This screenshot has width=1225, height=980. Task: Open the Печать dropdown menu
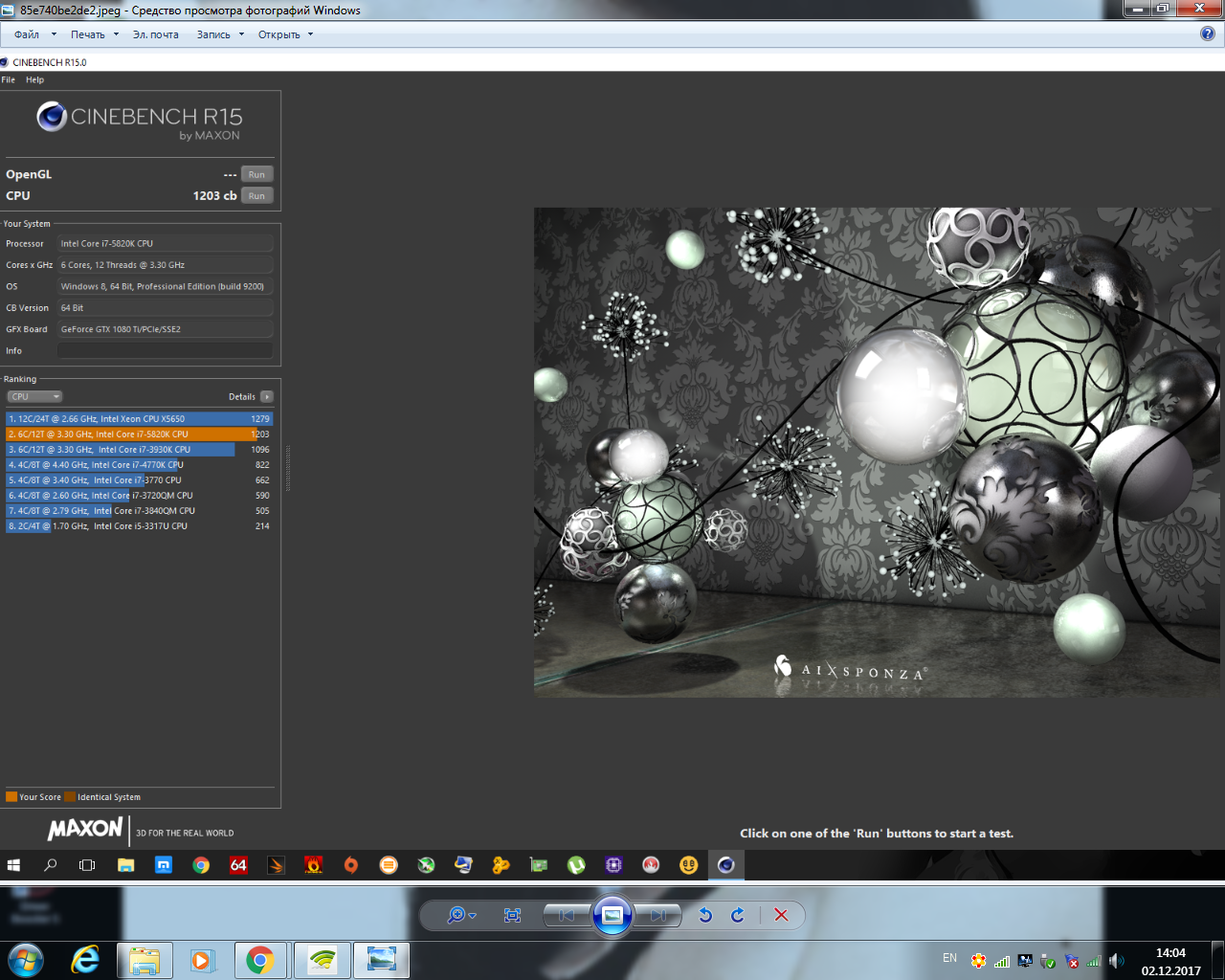(94, 34)
